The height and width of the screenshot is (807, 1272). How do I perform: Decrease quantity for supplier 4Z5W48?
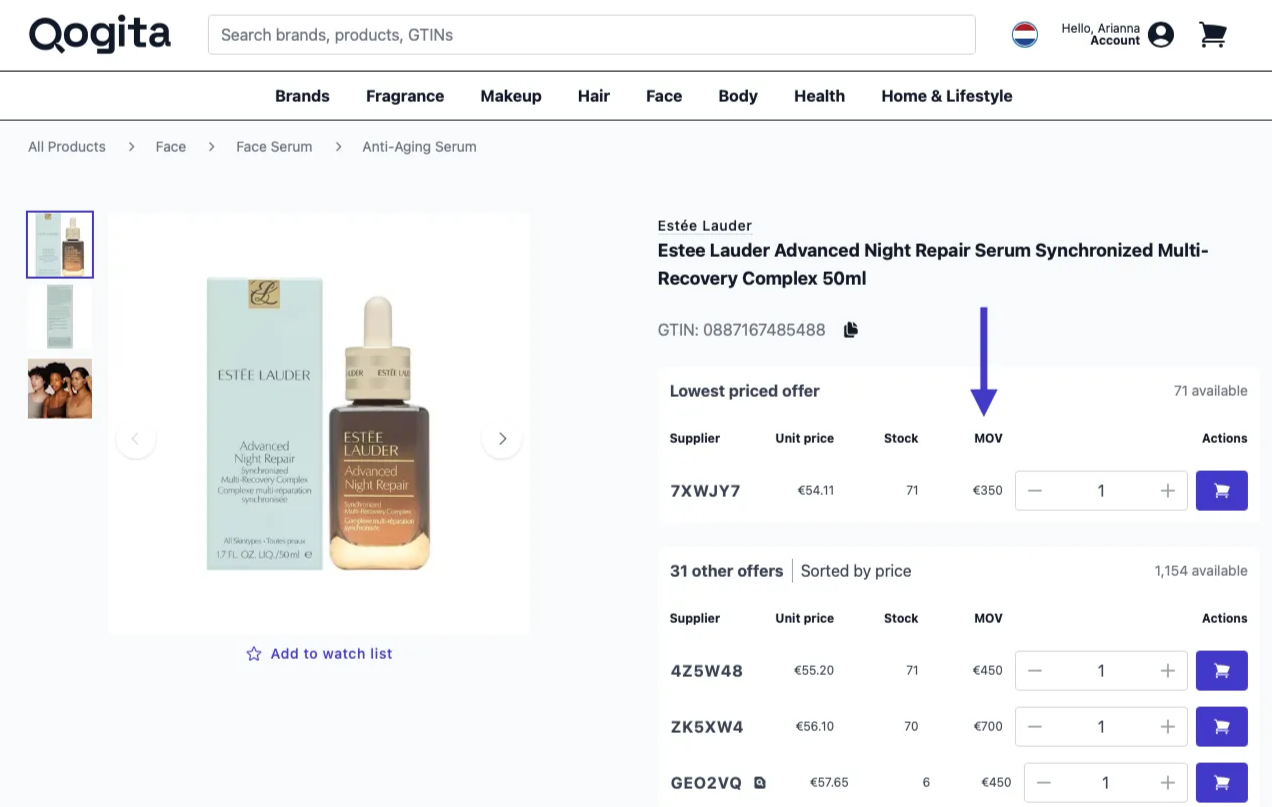point(1035,671)
